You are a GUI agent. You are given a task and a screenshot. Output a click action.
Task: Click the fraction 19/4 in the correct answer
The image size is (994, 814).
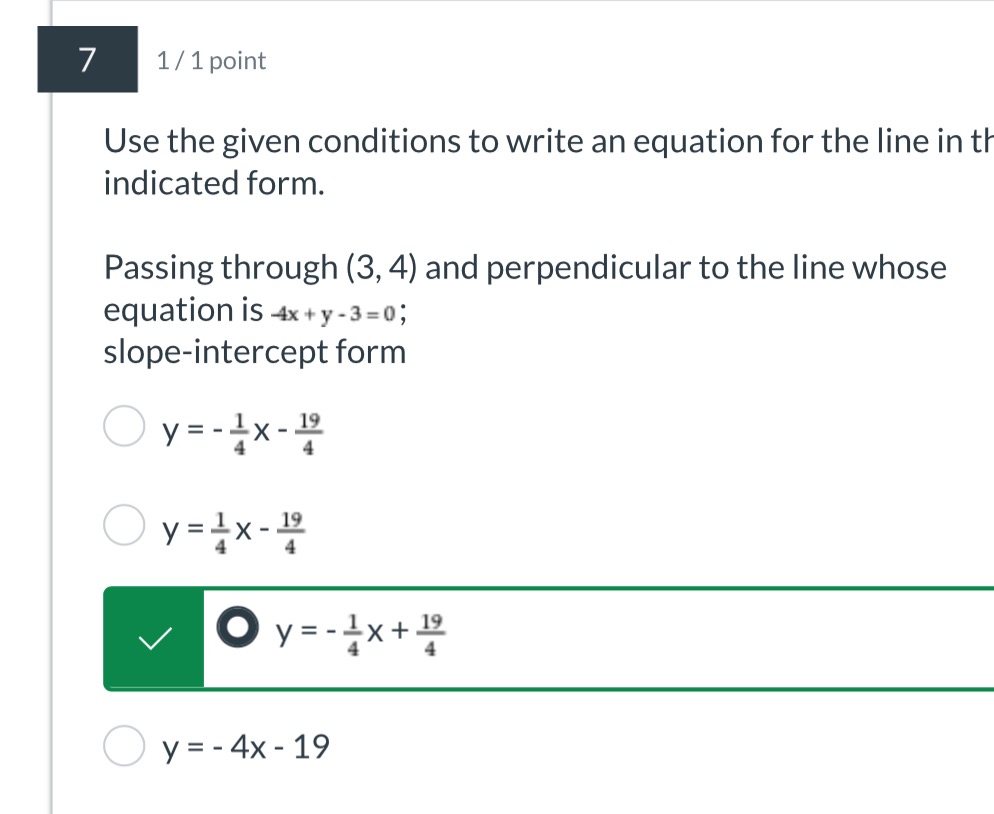click(431, 633)
